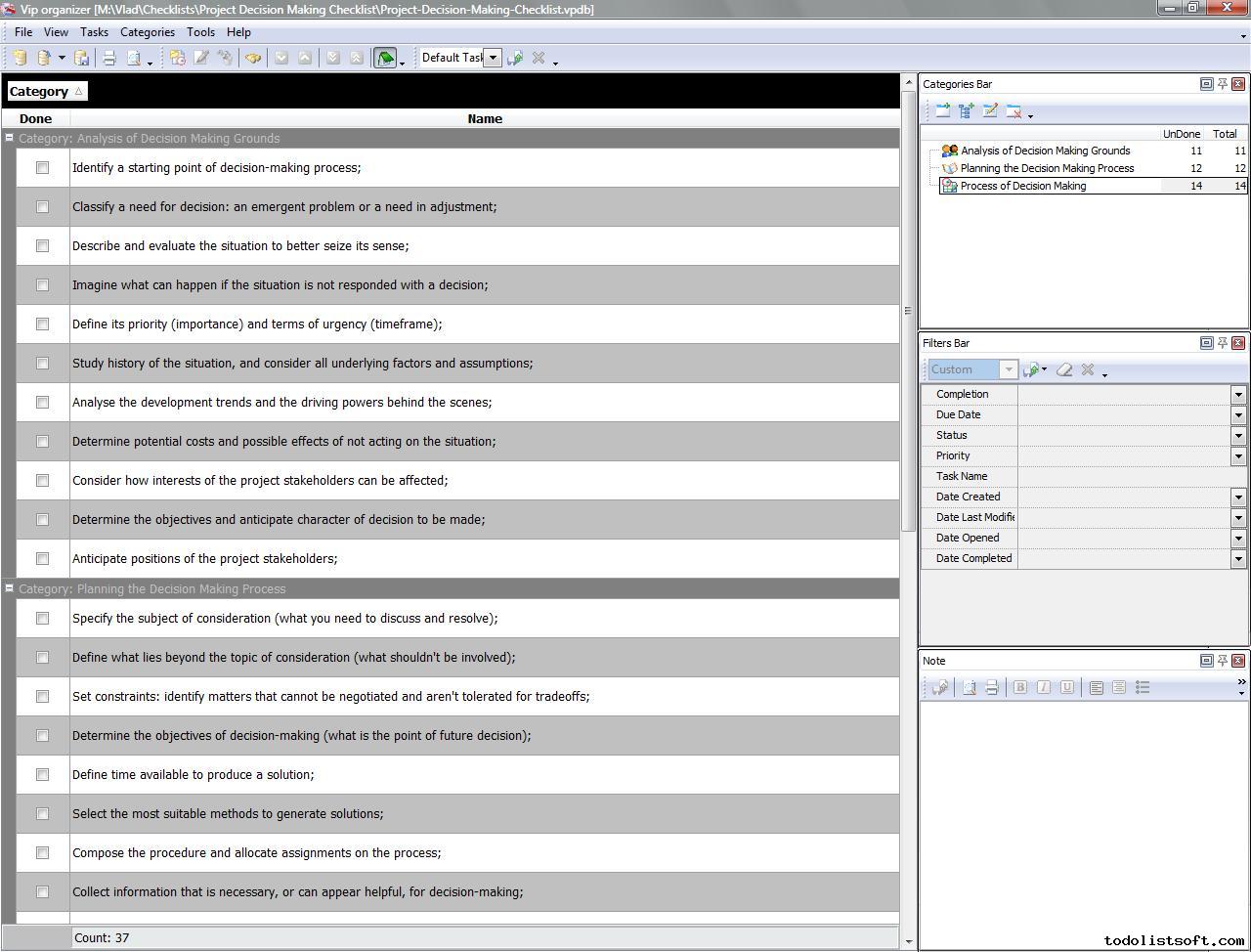Click the eraser Clear Filter icon

[1064, 369]
